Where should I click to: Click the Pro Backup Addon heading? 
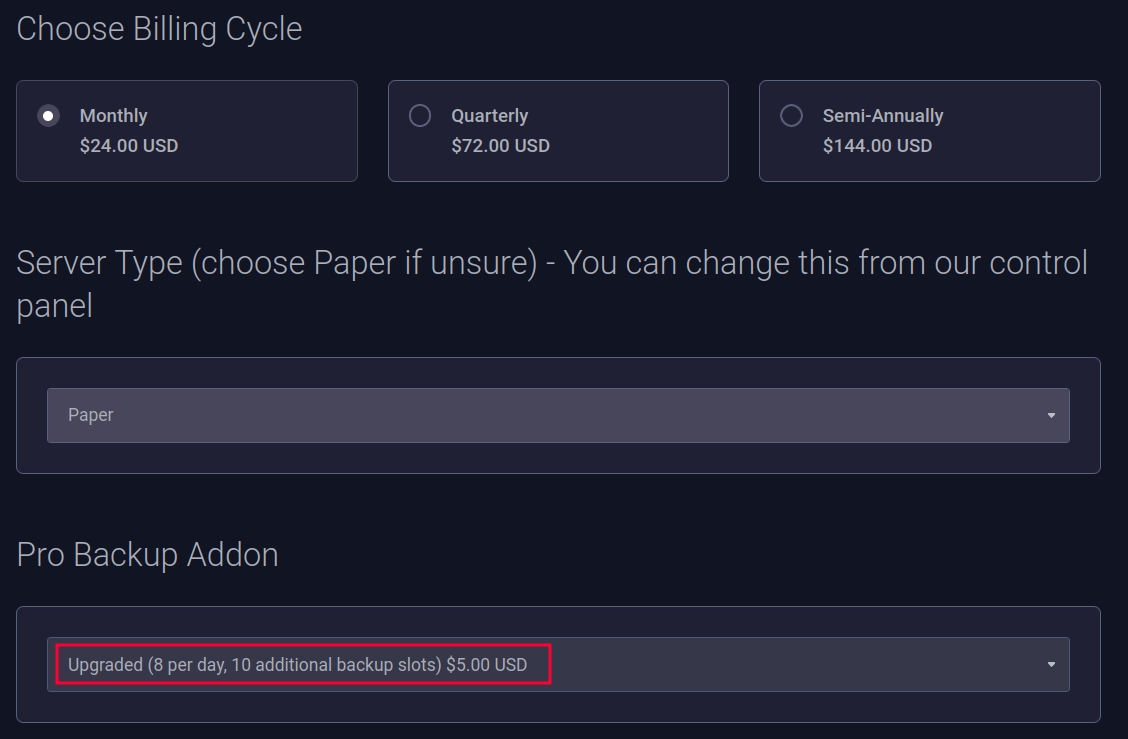click(146, 555)
